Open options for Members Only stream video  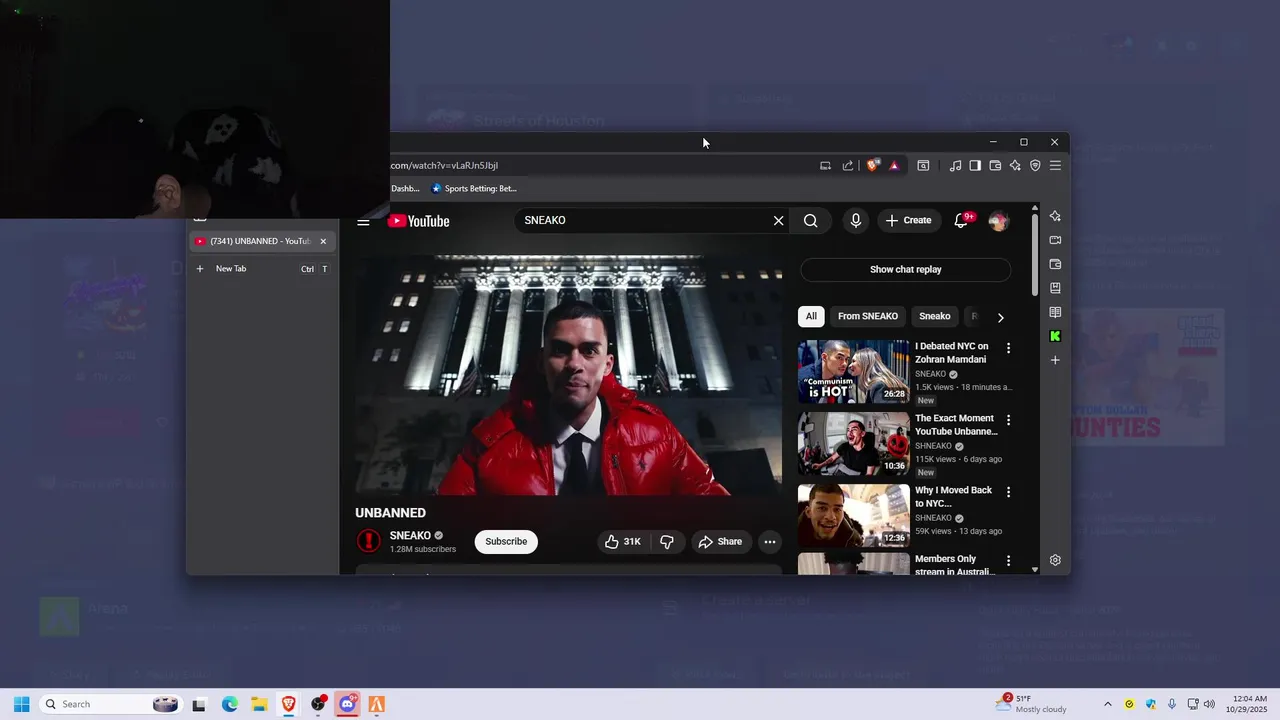coord(1008,561)
